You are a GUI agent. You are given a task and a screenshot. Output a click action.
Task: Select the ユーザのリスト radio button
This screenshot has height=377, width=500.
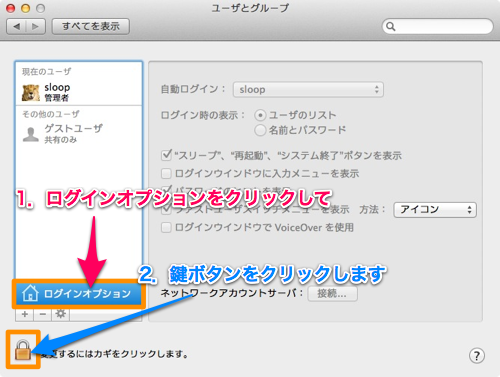[260, 115]
